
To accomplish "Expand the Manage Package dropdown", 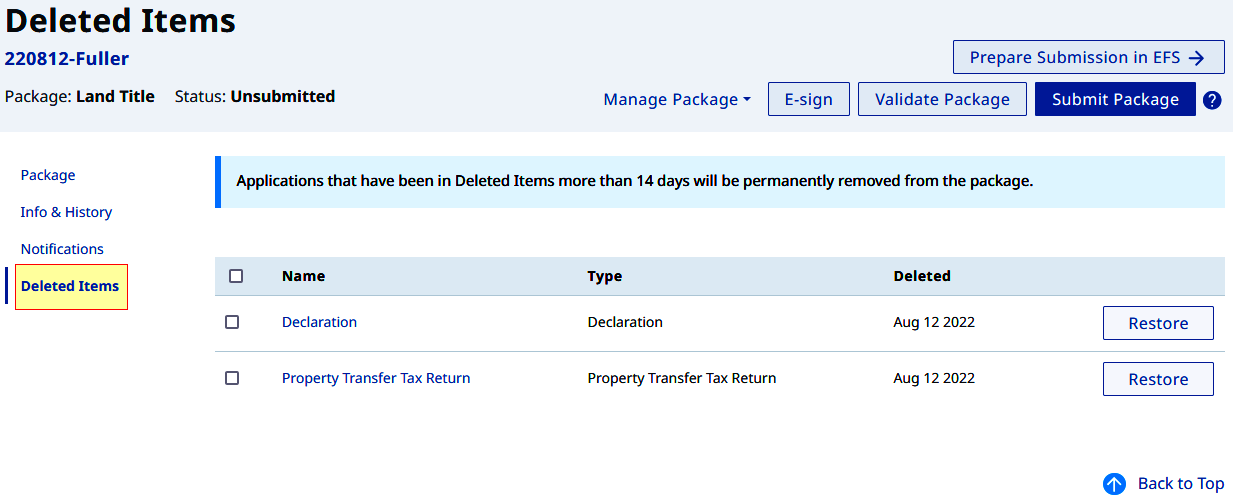I will click(x=677, y=100).
